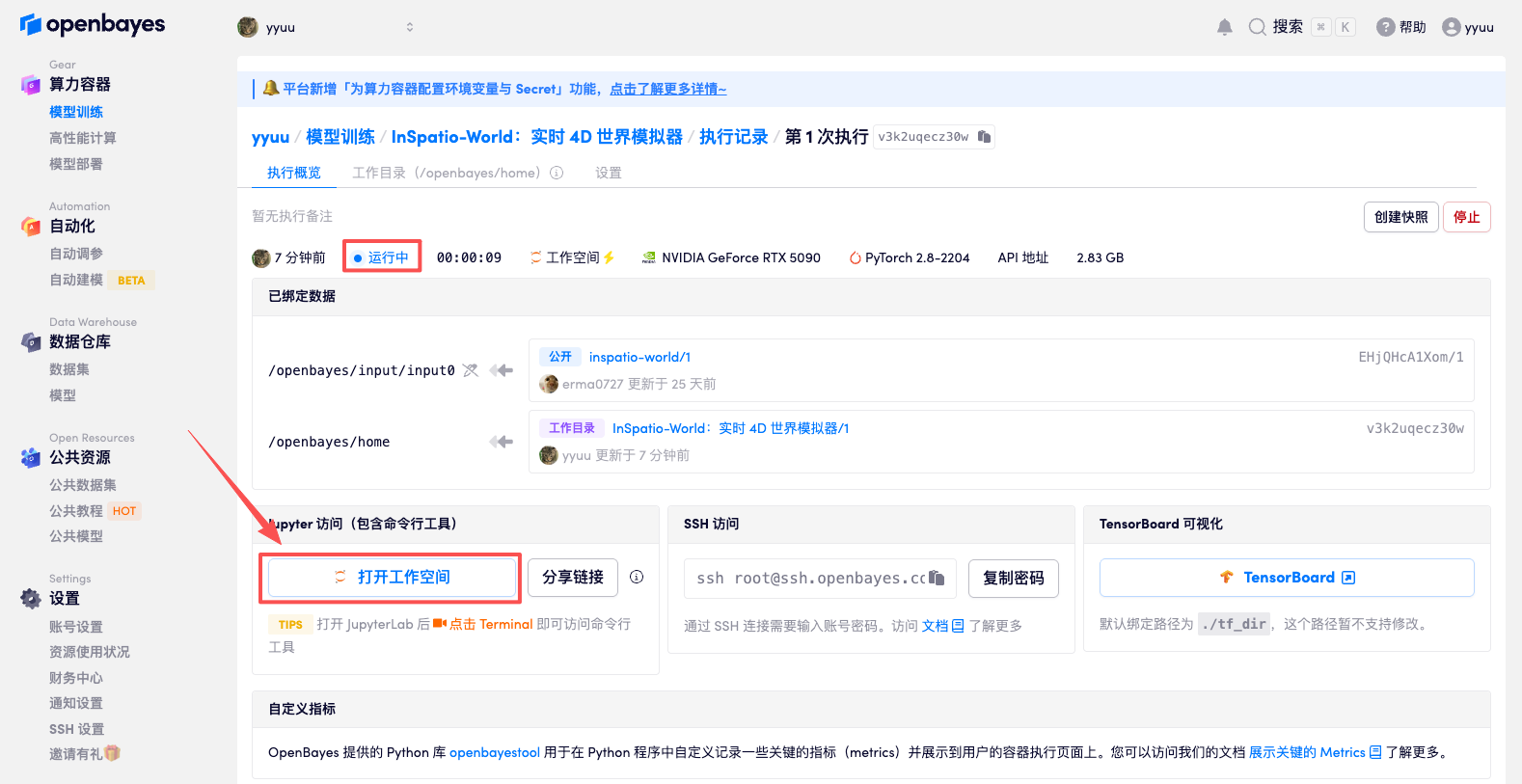1522x784 pixels.
Task: Copy the execution ID v3k2uqecz30w
Action: pyautogui.click(x=984, y=137)
